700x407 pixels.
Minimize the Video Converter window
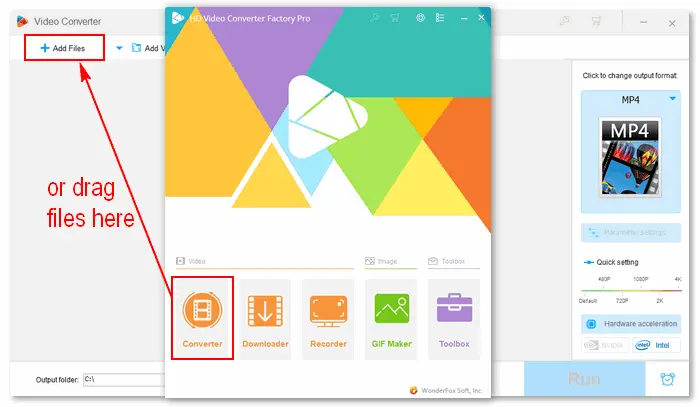(643, 22)
